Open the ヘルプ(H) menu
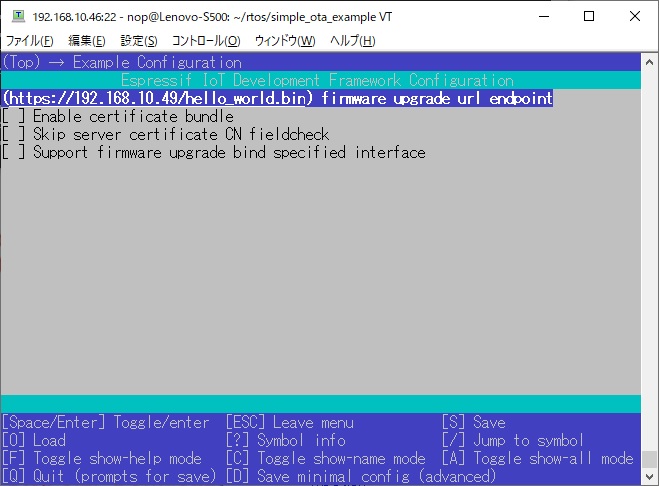Viewport: 659px width, 486px height. click(352, 41)
